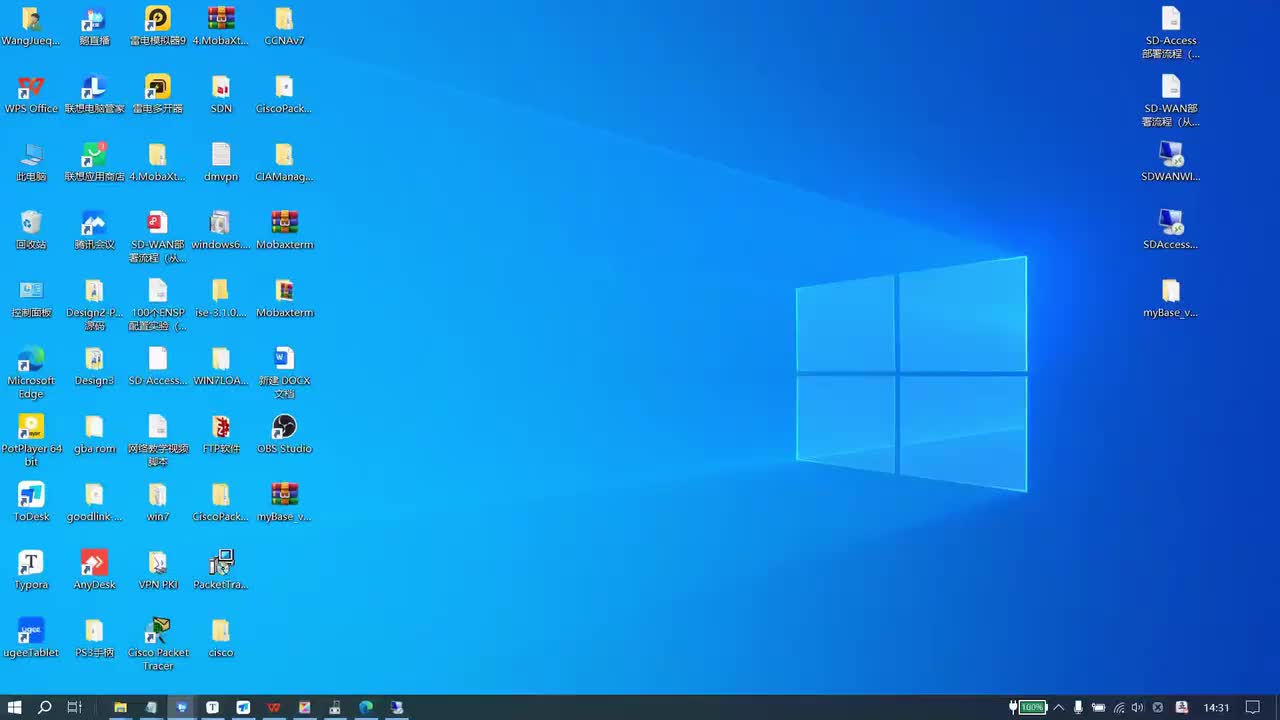Open File Explorer from the taskbar
Screen dimensions: 1280x720
(x=120, y=707)
